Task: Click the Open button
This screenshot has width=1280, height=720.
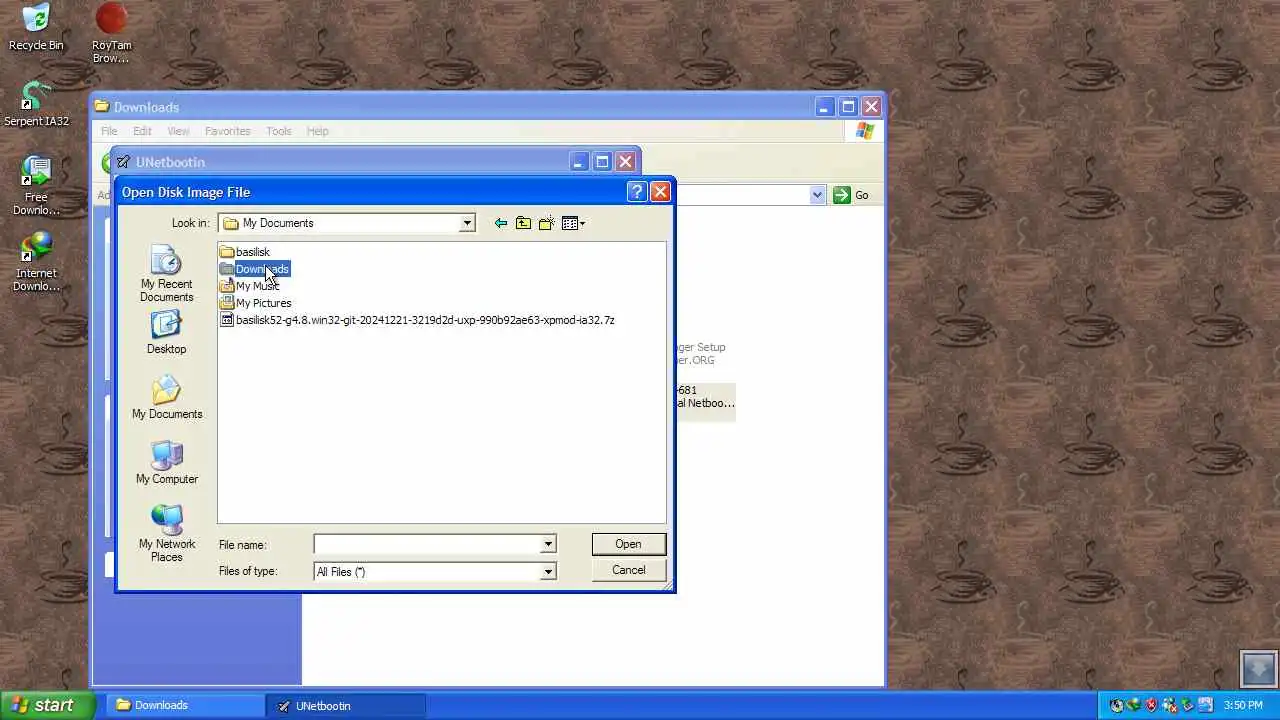Action: (x=628, y=544)
